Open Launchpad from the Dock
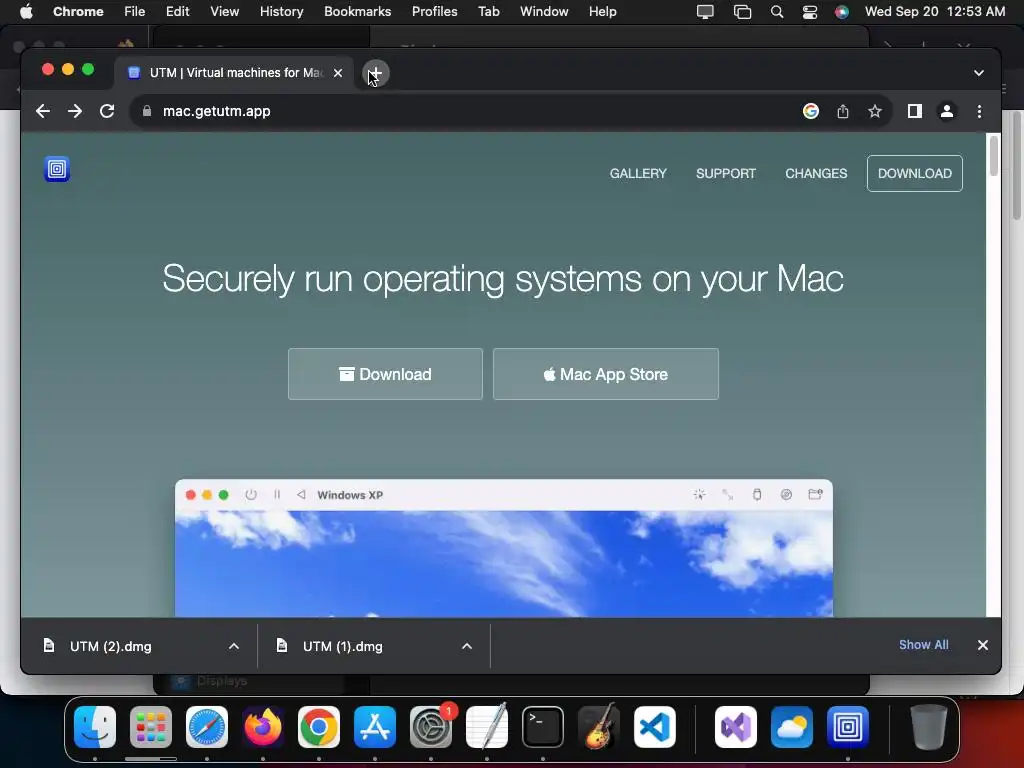The image size is (1024, 768). pos(151,727)
